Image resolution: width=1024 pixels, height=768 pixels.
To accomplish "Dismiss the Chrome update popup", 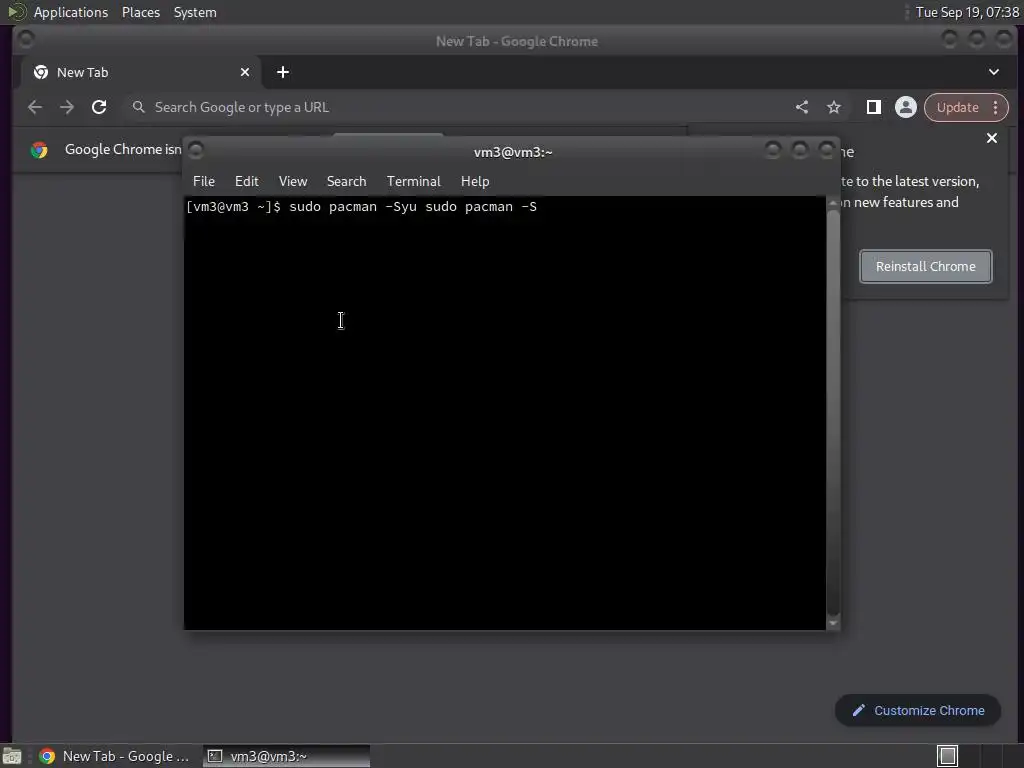I will pos(992,138).
